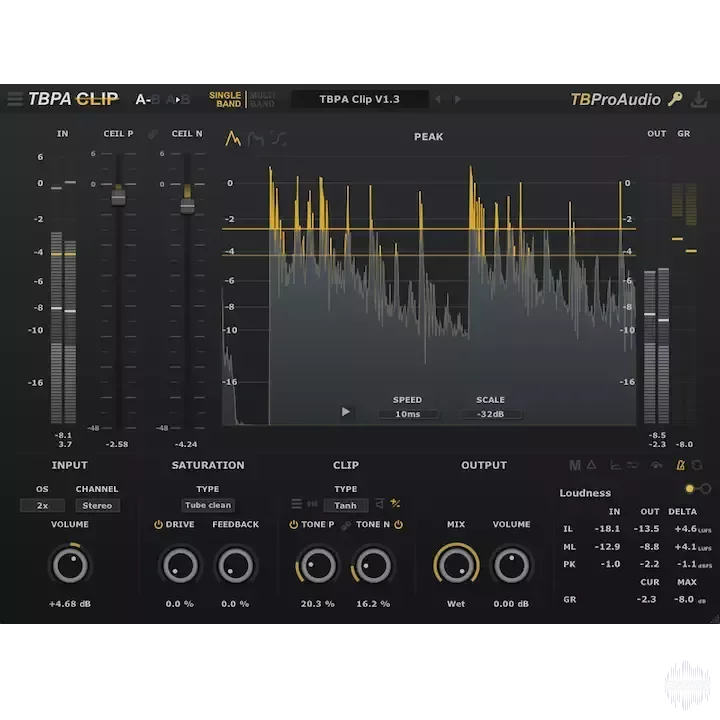720x720 pixels.
Task: Open the SPEED 10ms dropdown
Action: click(408, 414)
